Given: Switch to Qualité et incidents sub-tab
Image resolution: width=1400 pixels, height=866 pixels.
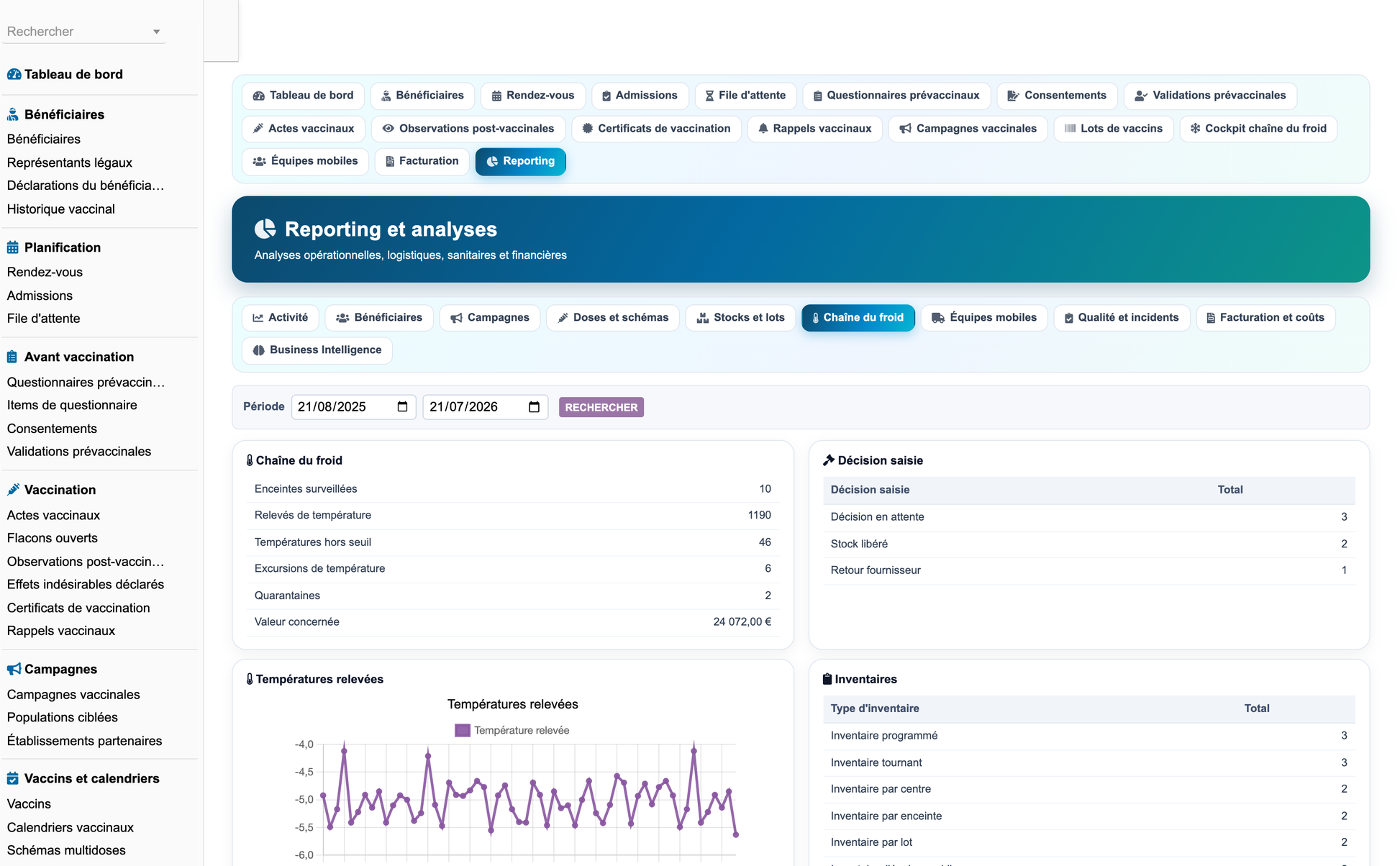Looking at the screenshot, I should click(x=1122, y=318).
